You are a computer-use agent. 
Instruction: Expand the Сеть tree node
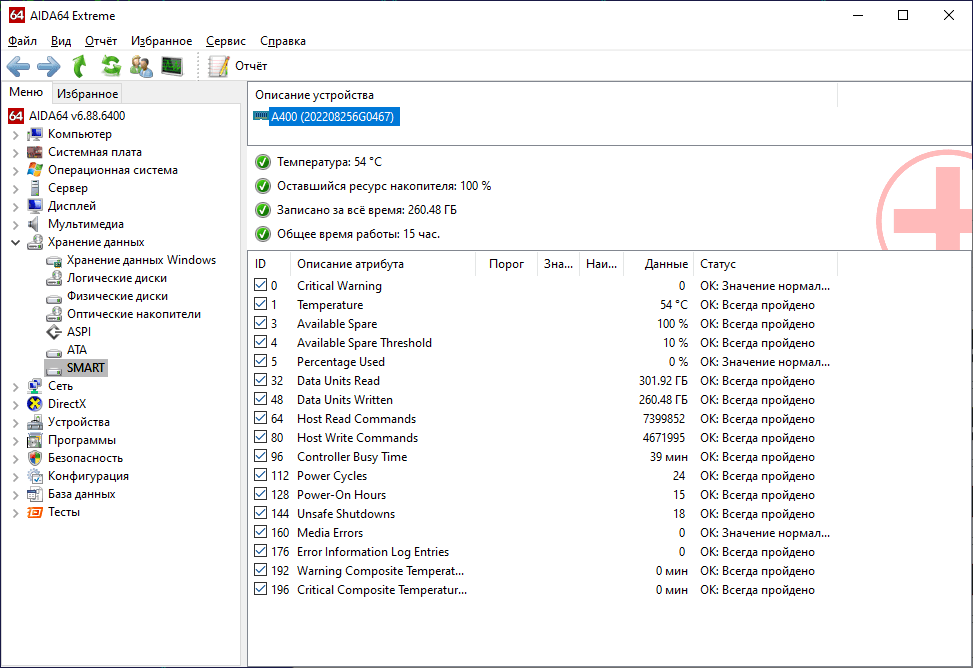click(16, 387)
